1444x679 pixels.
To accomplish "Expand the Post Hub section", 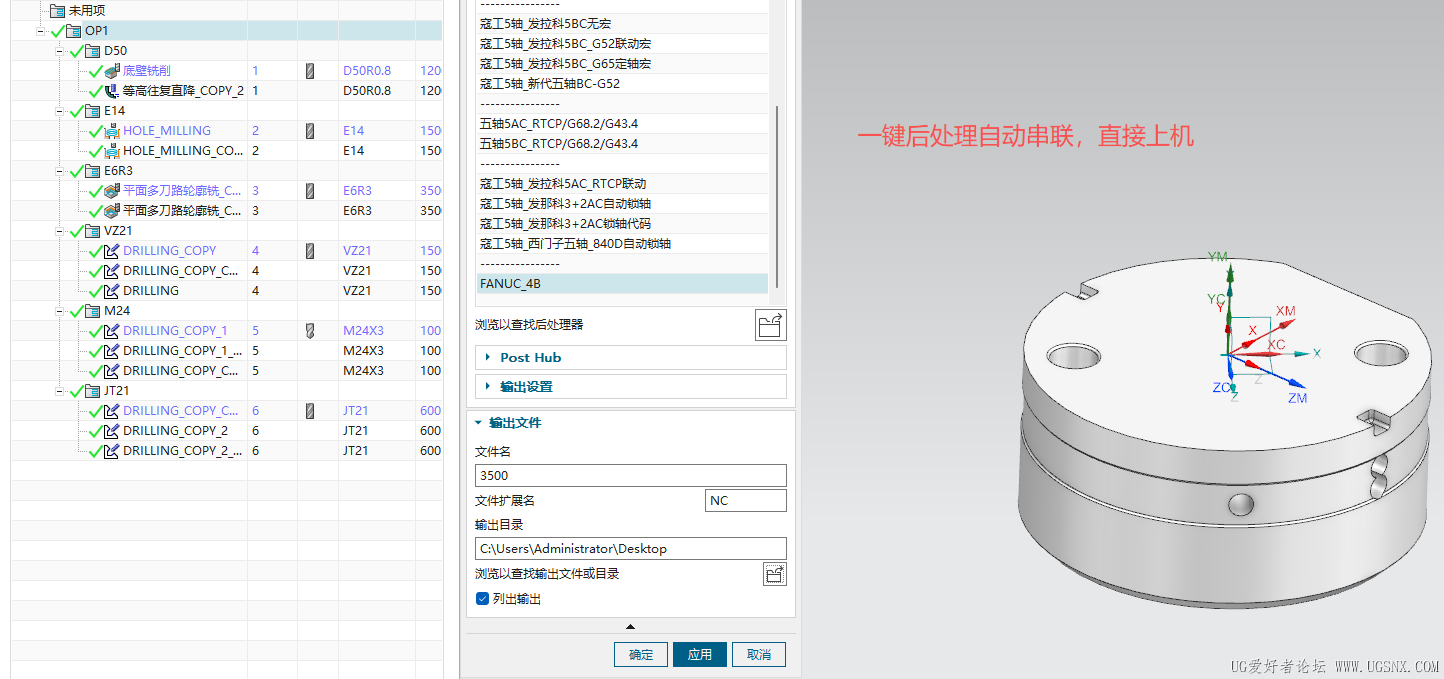I will pyautogui.click(x=488, y=358).
